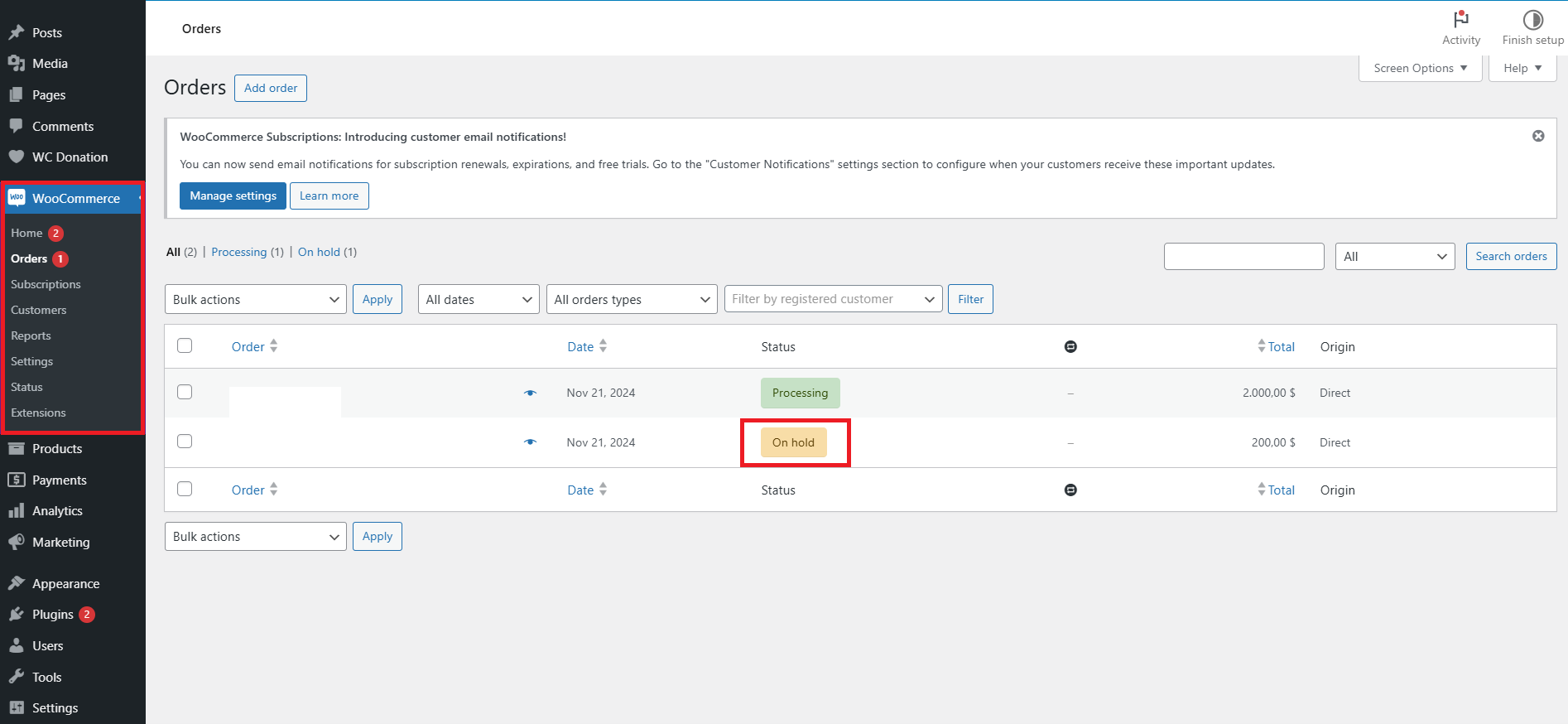Tick the select-all checkbox in table header
Viewport: 1568px width, 724px height.
point(185,345)
